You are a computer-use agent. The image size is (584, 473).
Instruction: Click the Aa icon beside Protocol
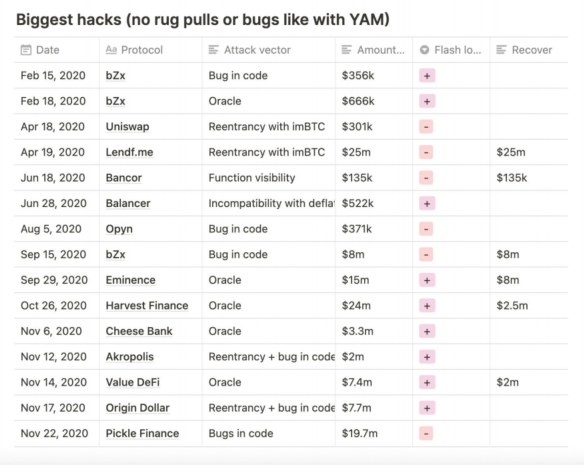(x=111, y=50)
